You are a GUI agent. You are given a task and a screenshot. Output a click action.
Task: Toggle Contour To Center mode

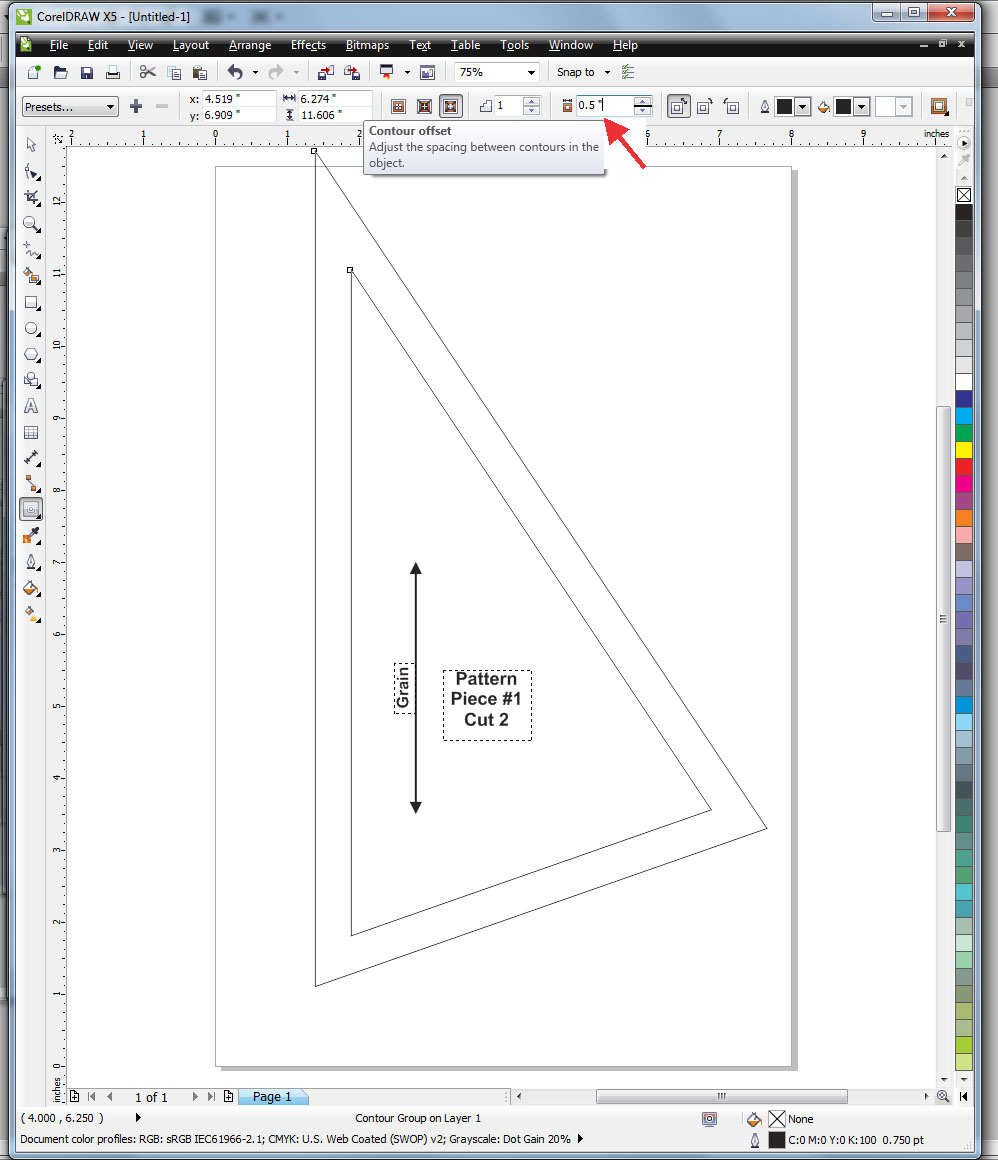pyautogui.click(x=398, y=105)
